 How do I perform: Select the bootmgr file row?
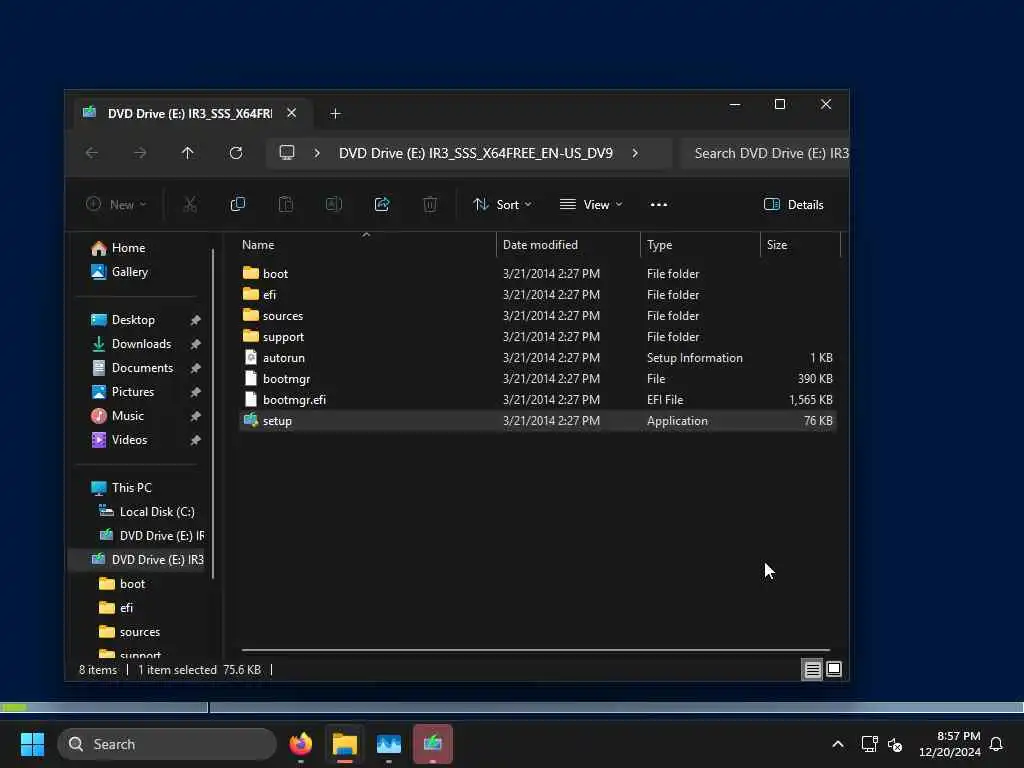coord(537,378)
